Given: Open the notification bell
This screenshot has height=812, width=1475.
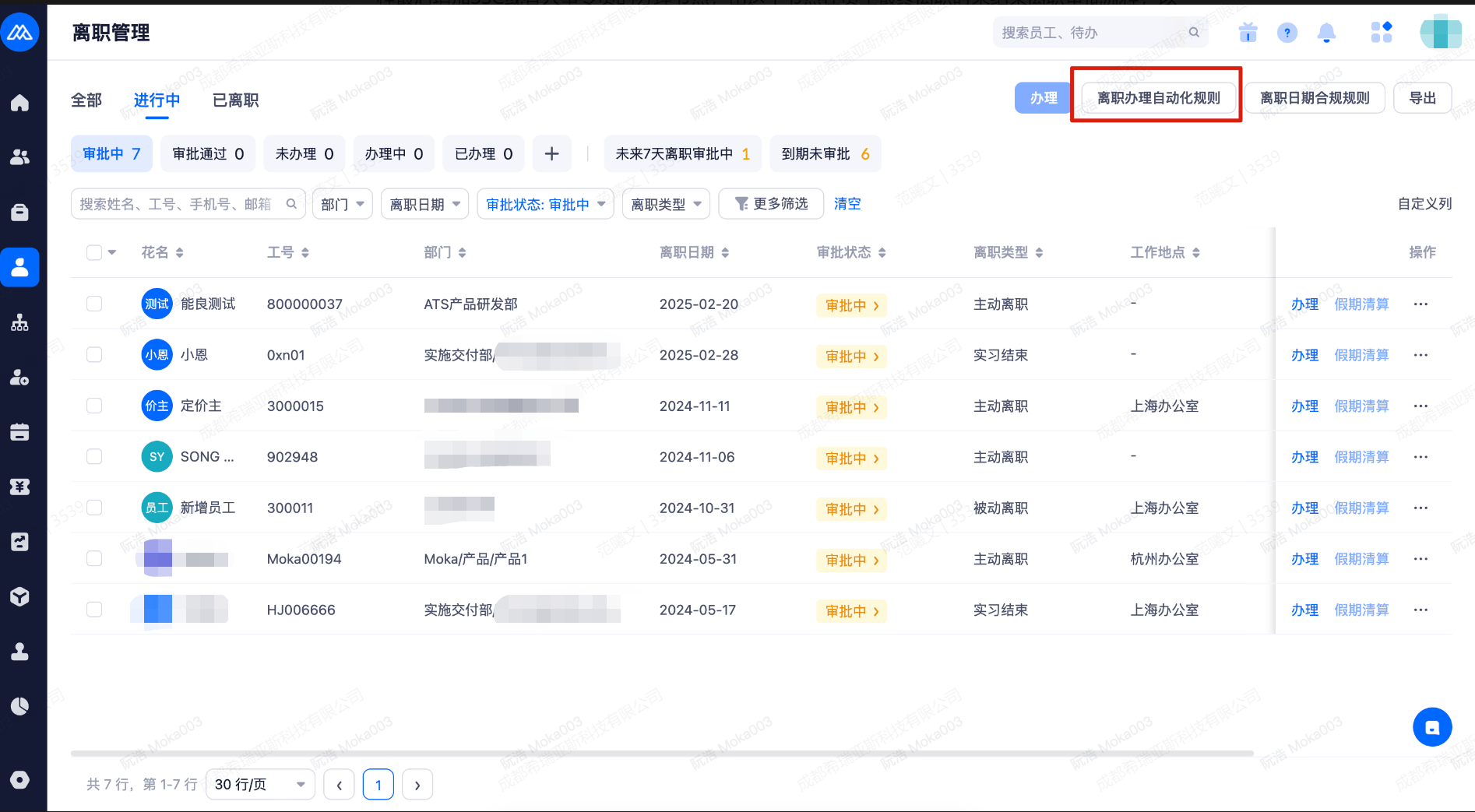Looking at the screenshot, I should coord(1326,33).
